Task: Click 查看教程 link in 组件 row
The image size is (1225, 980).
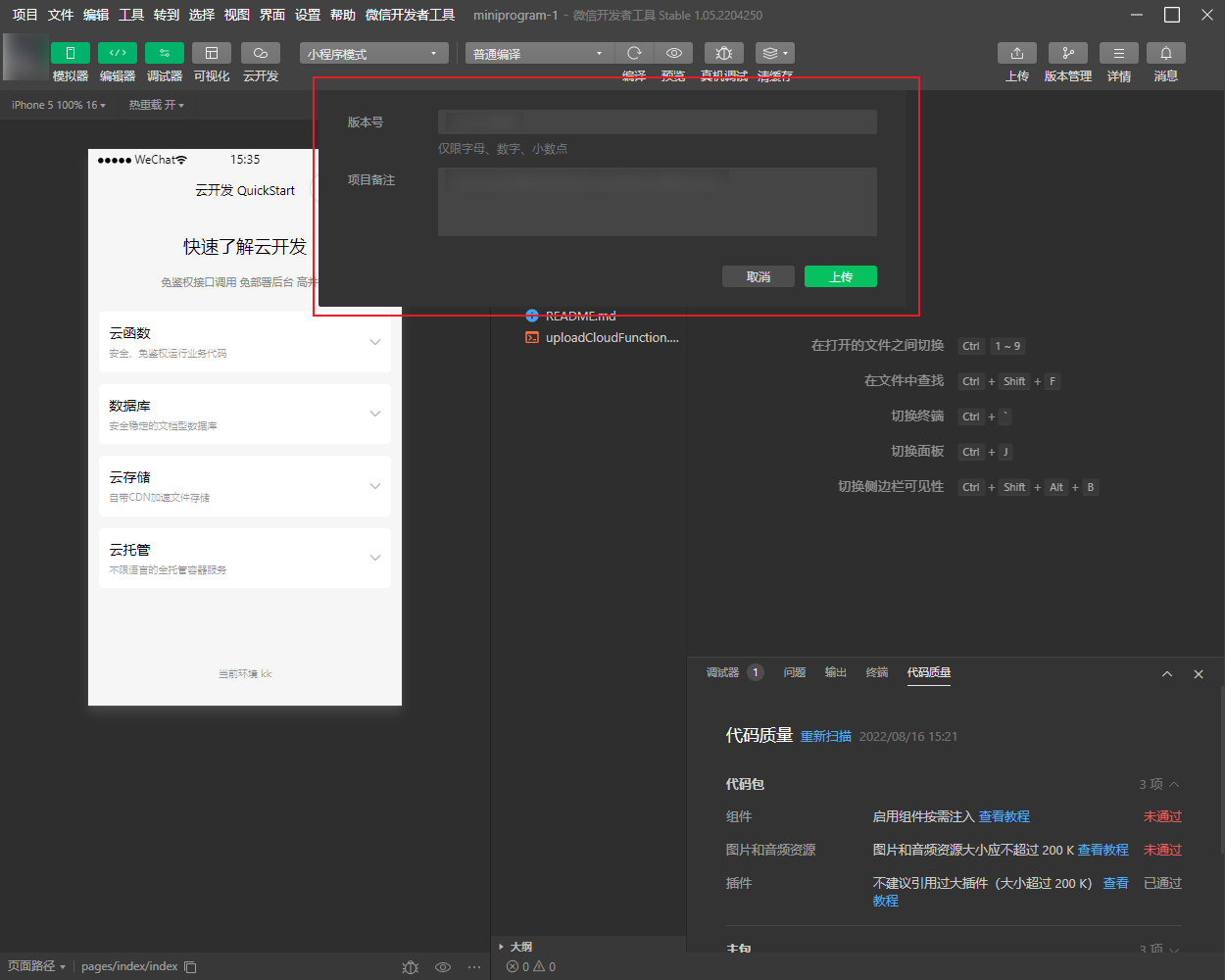Action: [1004, 816]
